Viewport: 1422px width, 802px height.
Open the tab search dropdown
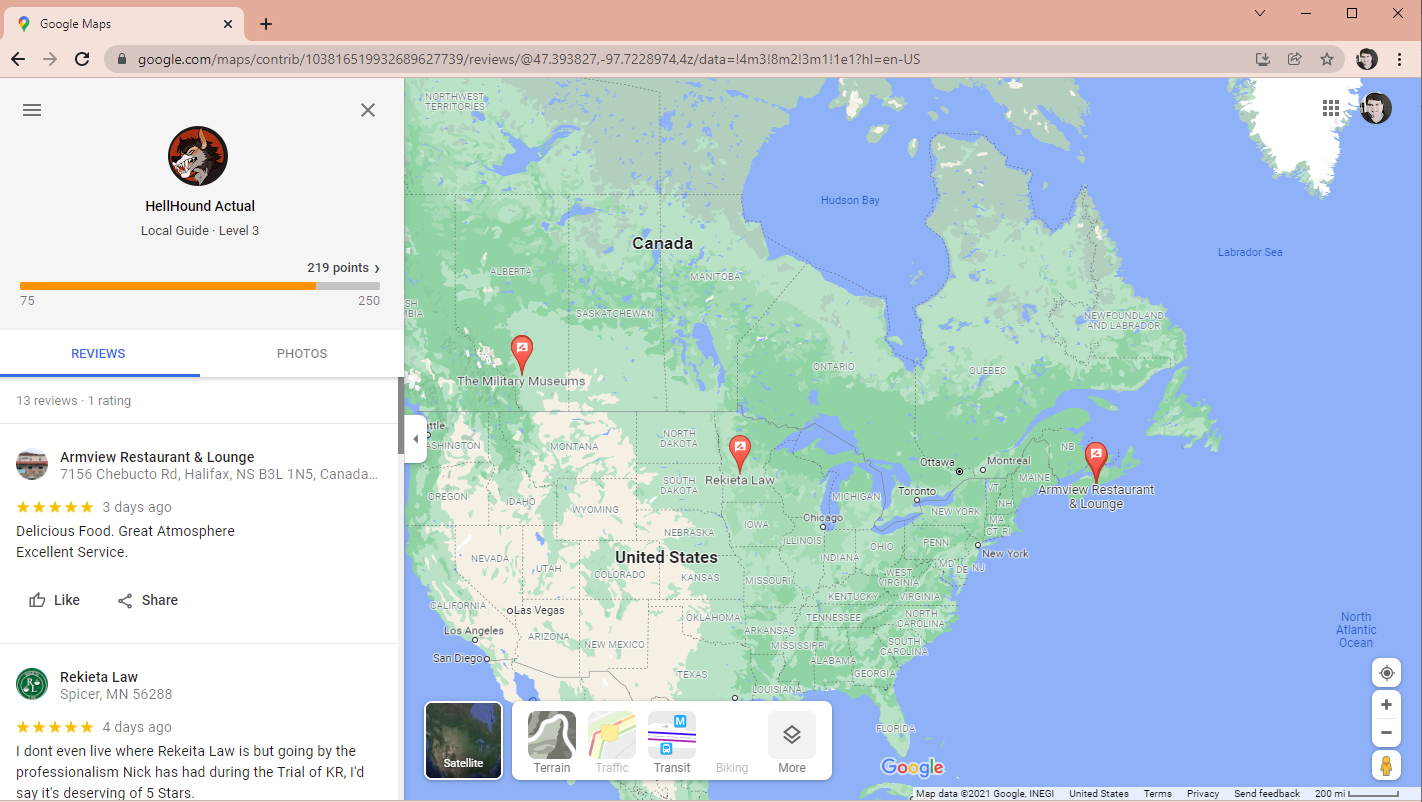(1260, 13)
